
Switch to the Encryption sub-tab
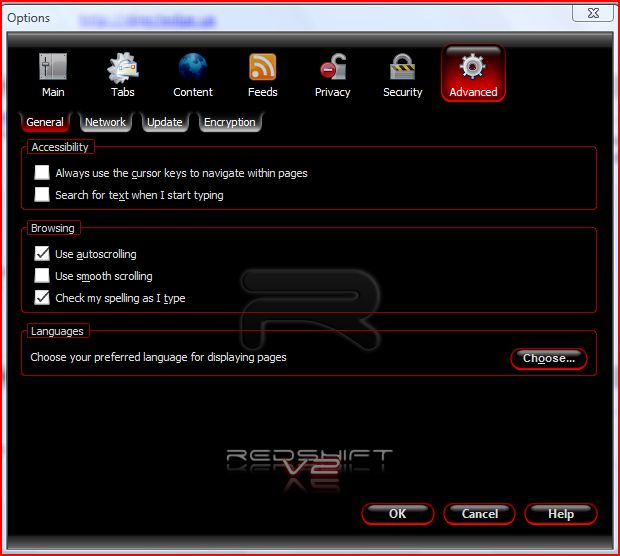(x=230, y=122)
